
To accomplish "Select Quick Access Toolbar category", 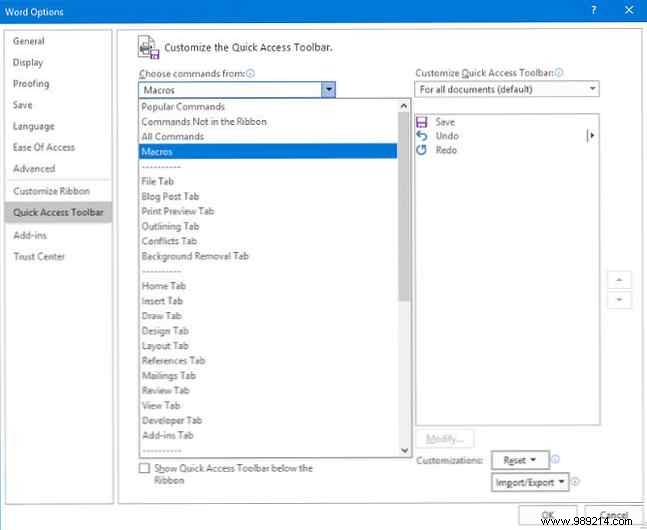I will [x=59, y=212].
